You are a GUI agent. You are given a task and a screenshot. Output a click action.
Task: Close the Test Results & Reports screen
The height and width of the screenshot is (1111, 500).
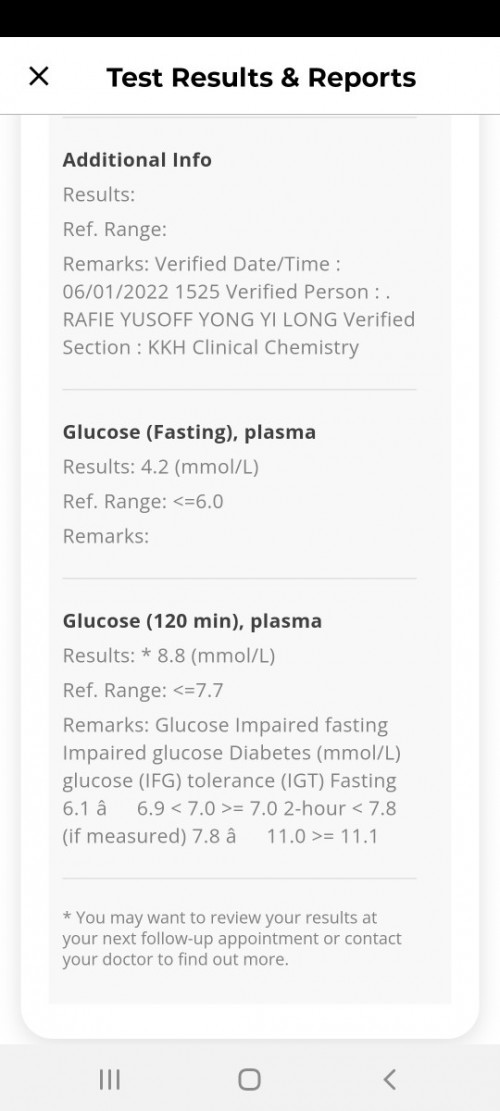pyautogui.click(x=38, y=77)
